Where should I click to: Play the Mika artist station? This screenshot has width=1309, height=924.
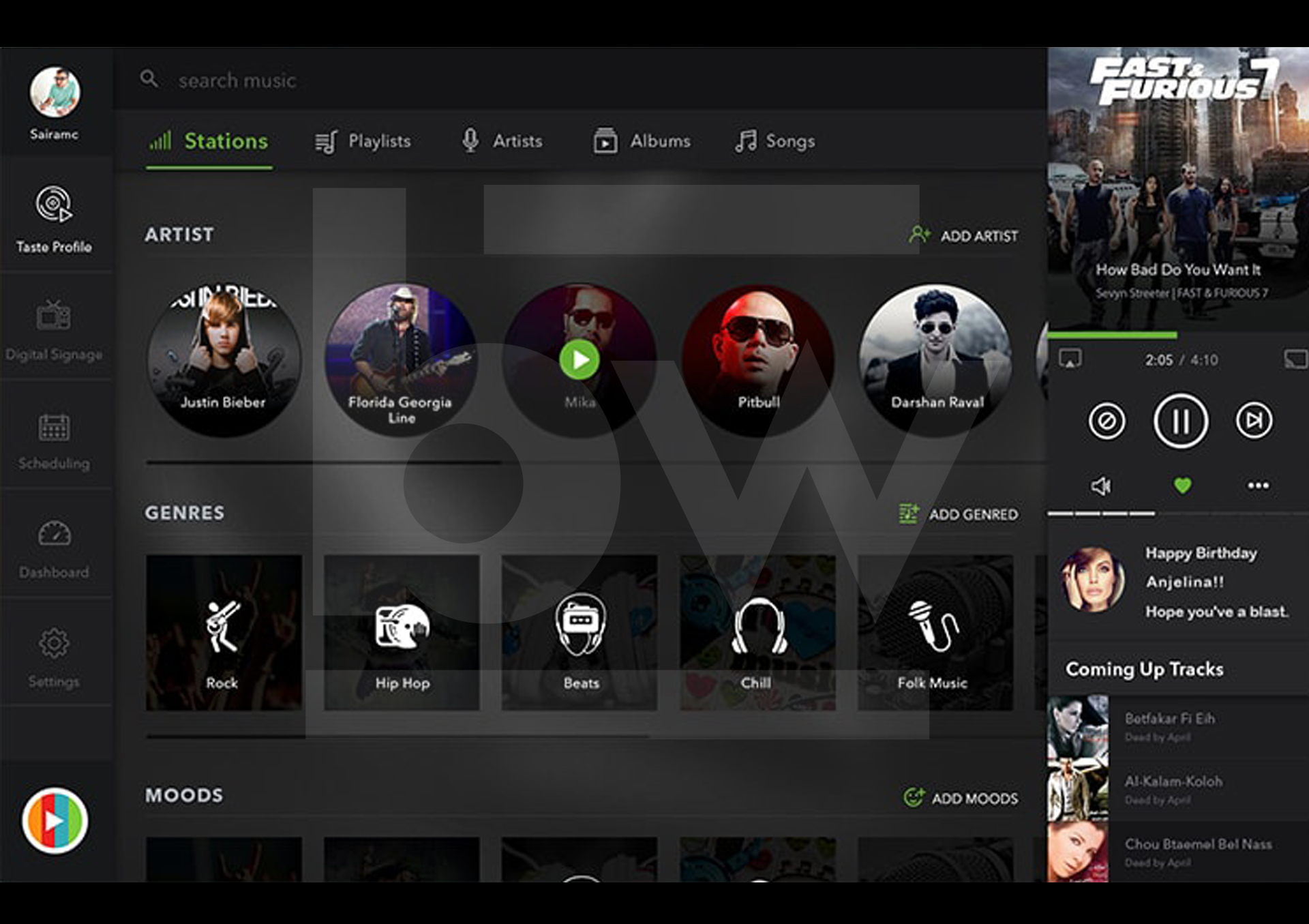coord(580,359)
